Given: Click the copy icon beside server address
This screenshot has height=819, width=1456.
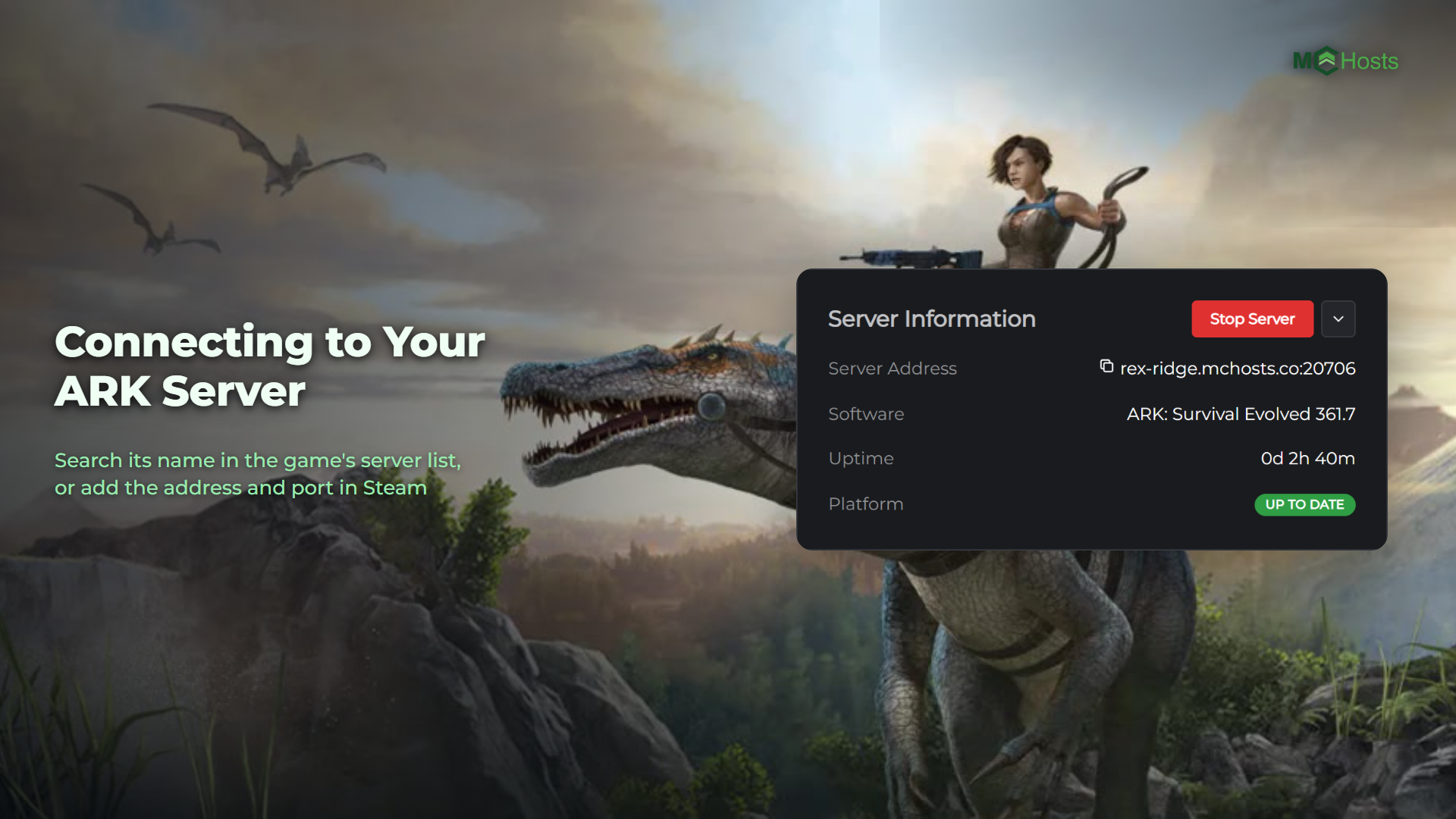Looking at the screenshot, I should tap(1106, 367).
